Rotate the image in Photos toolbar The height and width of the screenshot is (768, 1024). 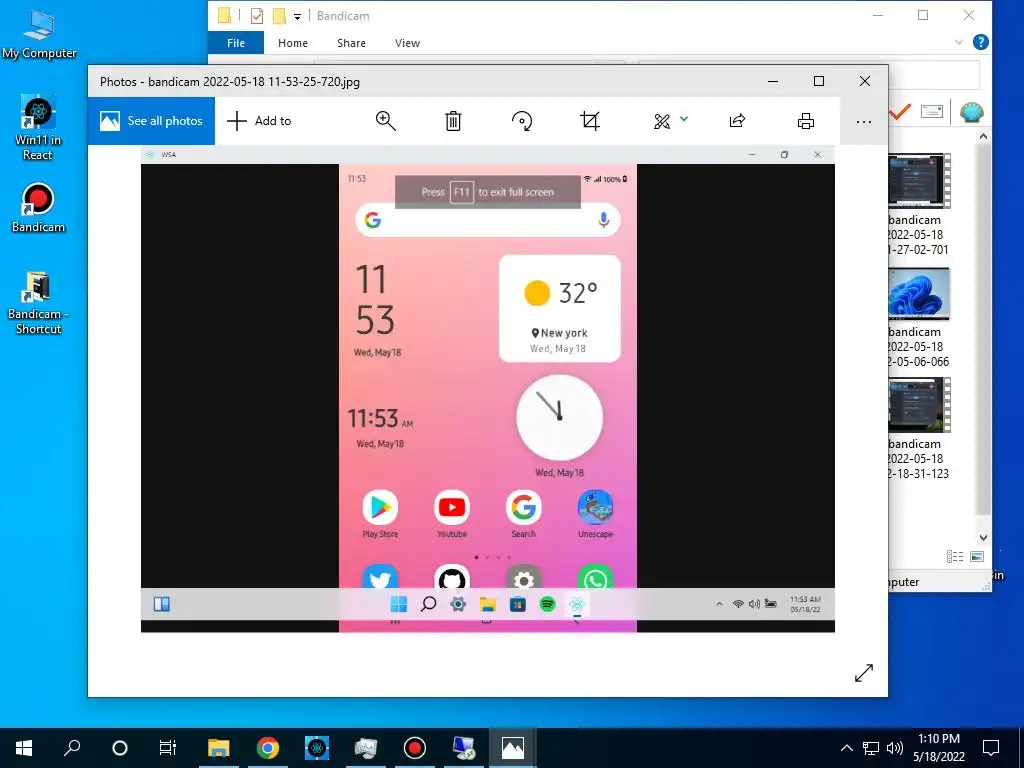[522, 121]
